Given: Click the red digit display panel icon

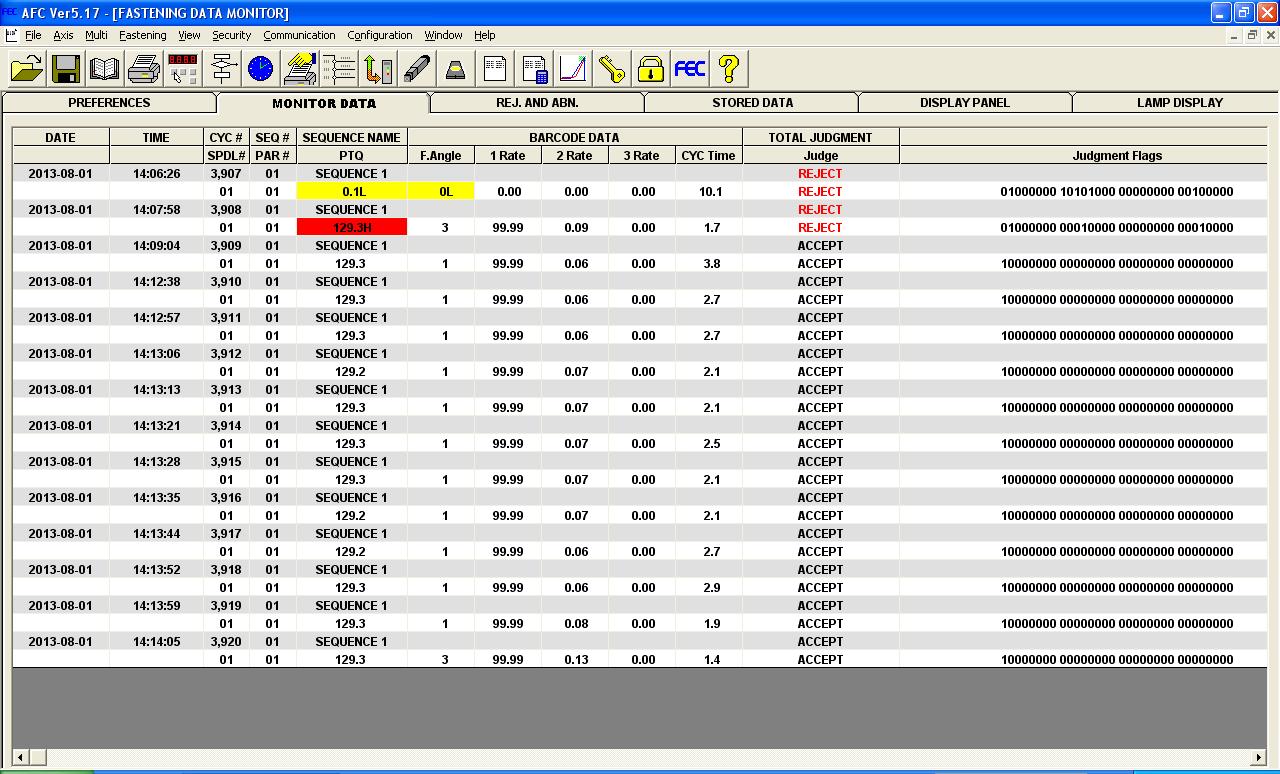Looking at the screenshot, I should click(x=183, y=69).
